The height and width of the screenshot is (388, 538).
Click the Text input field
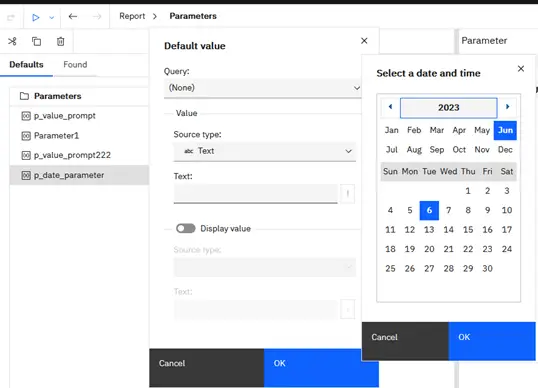click(256, 194)
